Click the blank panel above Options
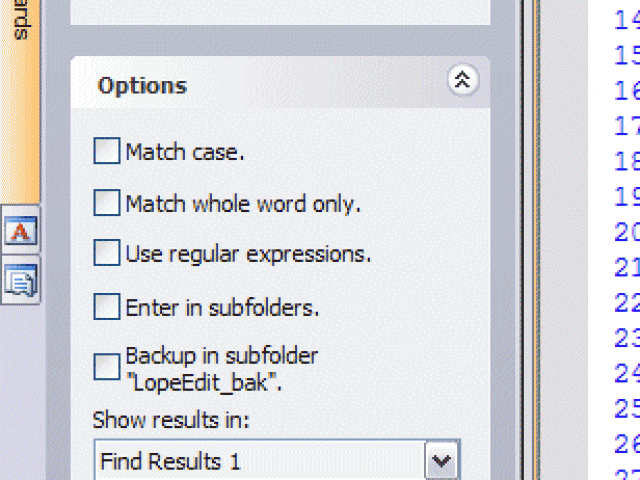This screenshot has height=480, width=640. 280,12
